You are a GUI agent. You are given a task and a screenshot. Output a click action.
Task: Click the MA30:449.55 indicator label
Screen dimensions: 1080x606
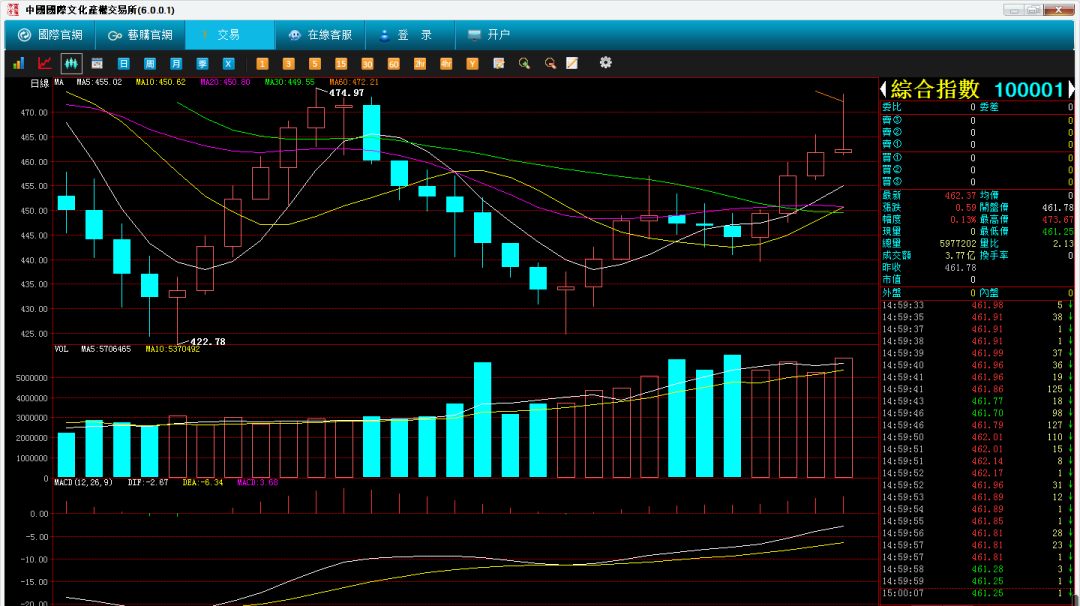289,82
